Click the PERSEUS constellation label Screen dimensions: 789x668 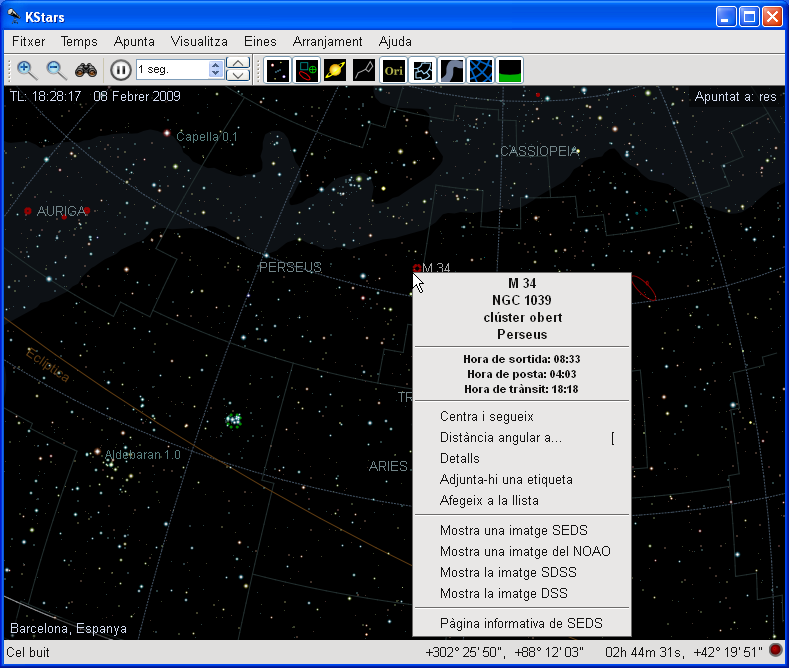click(x=290, y=267)
